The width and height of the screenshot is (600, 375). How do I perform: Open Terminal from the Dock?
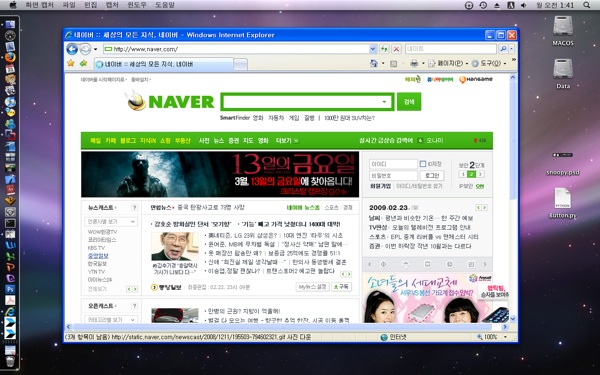click(x=10, y=223)
